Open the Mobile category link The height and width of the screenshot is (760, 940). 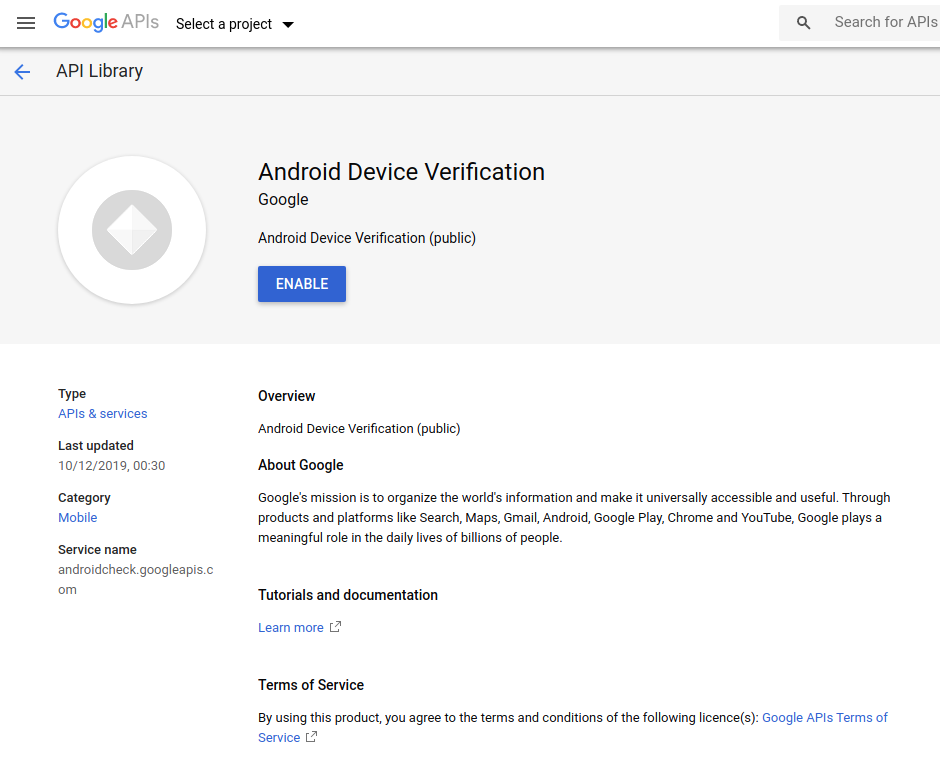pos(77,517)
